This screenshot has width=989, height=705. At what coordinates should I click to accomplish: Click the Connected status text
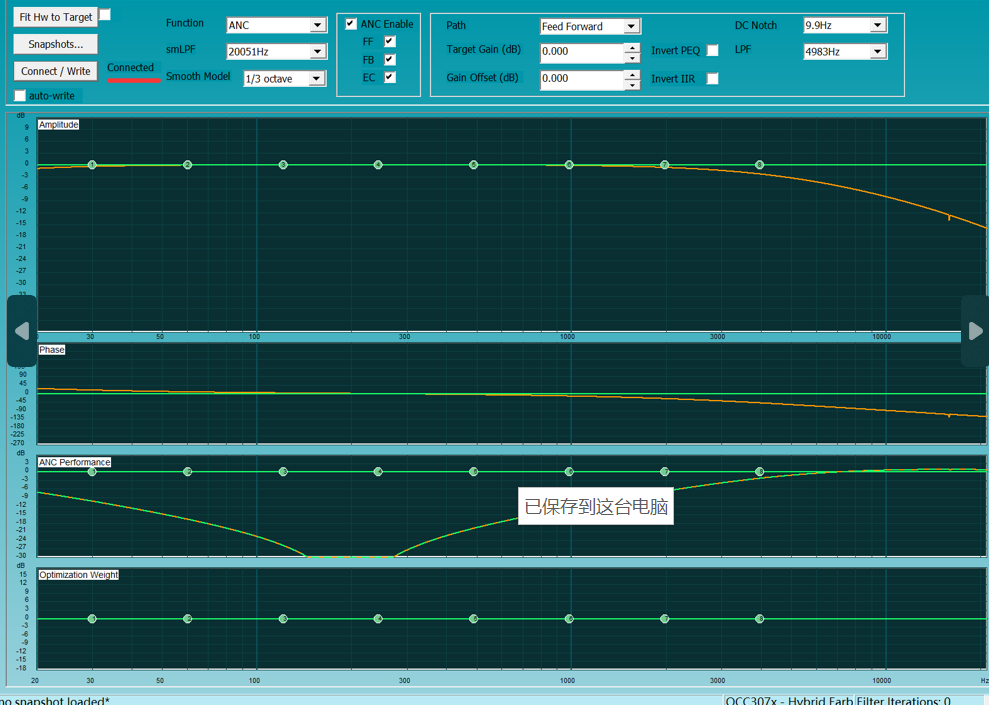[131, 67]
